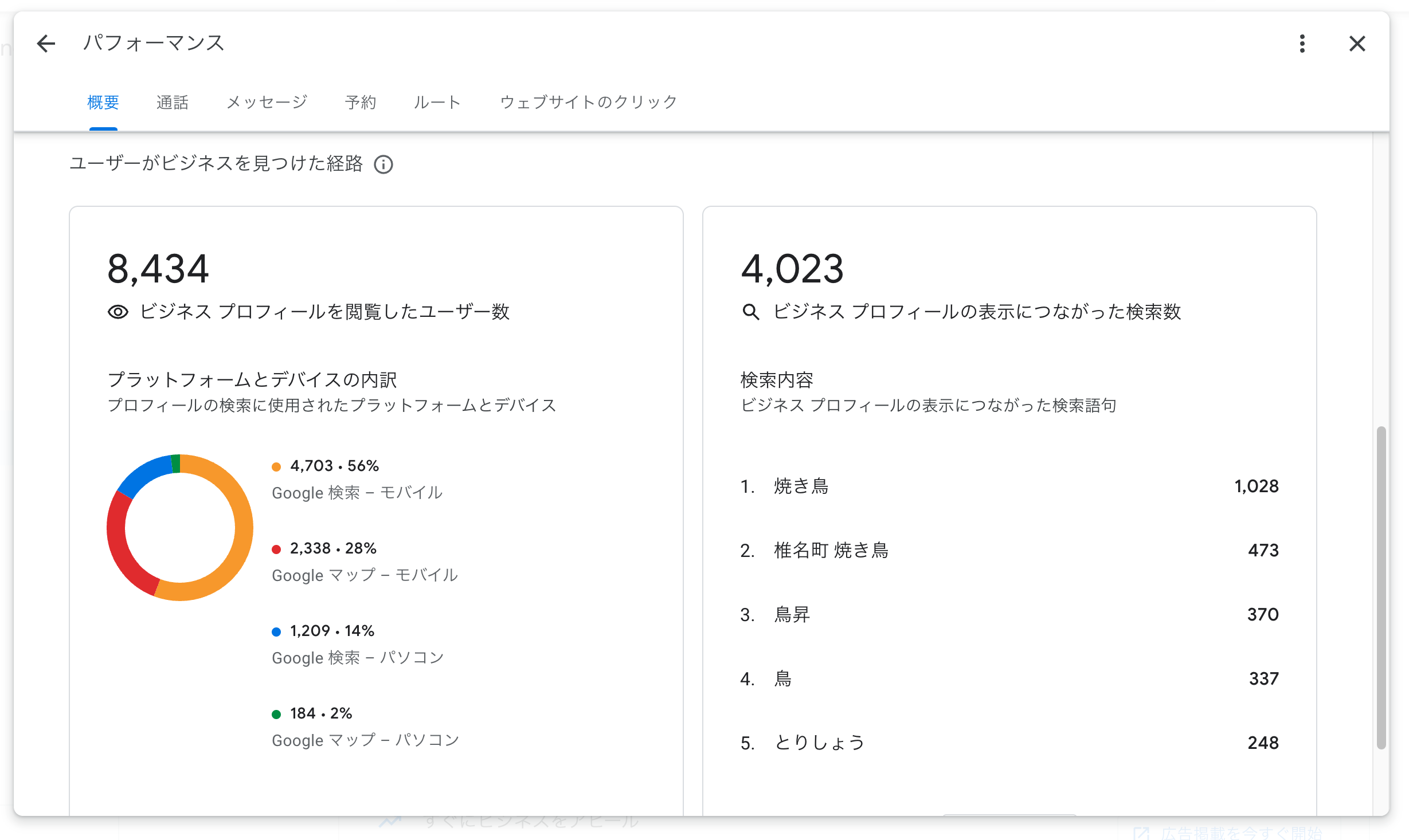Screen dimensions: 1409x840
Task: Select the 概要 tab
Action: pyautogui.click(x=103, y=103)
